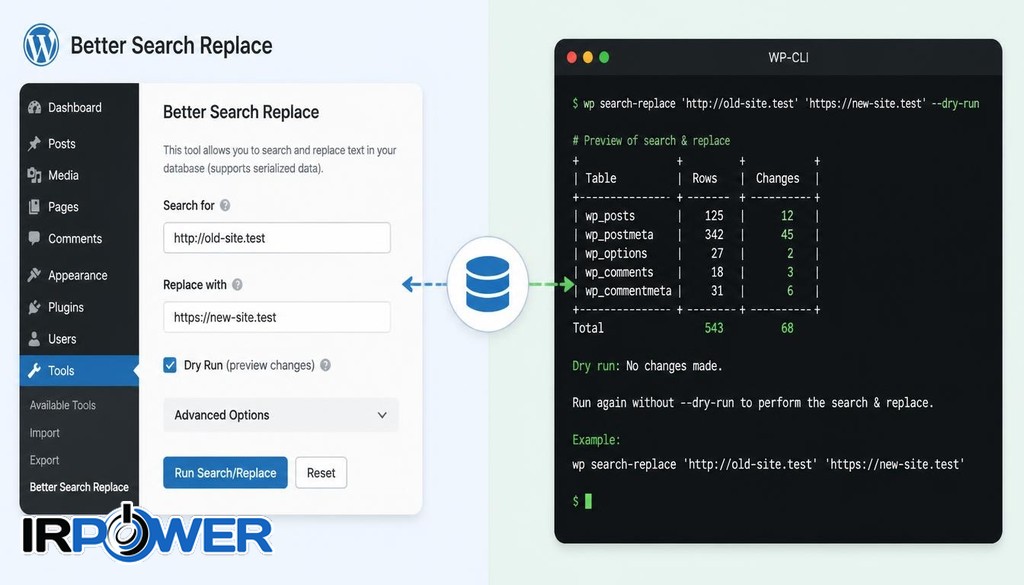The image size is (1024, 585).
Task: Select Tools in the admin menu
Action: click(79, 371)
